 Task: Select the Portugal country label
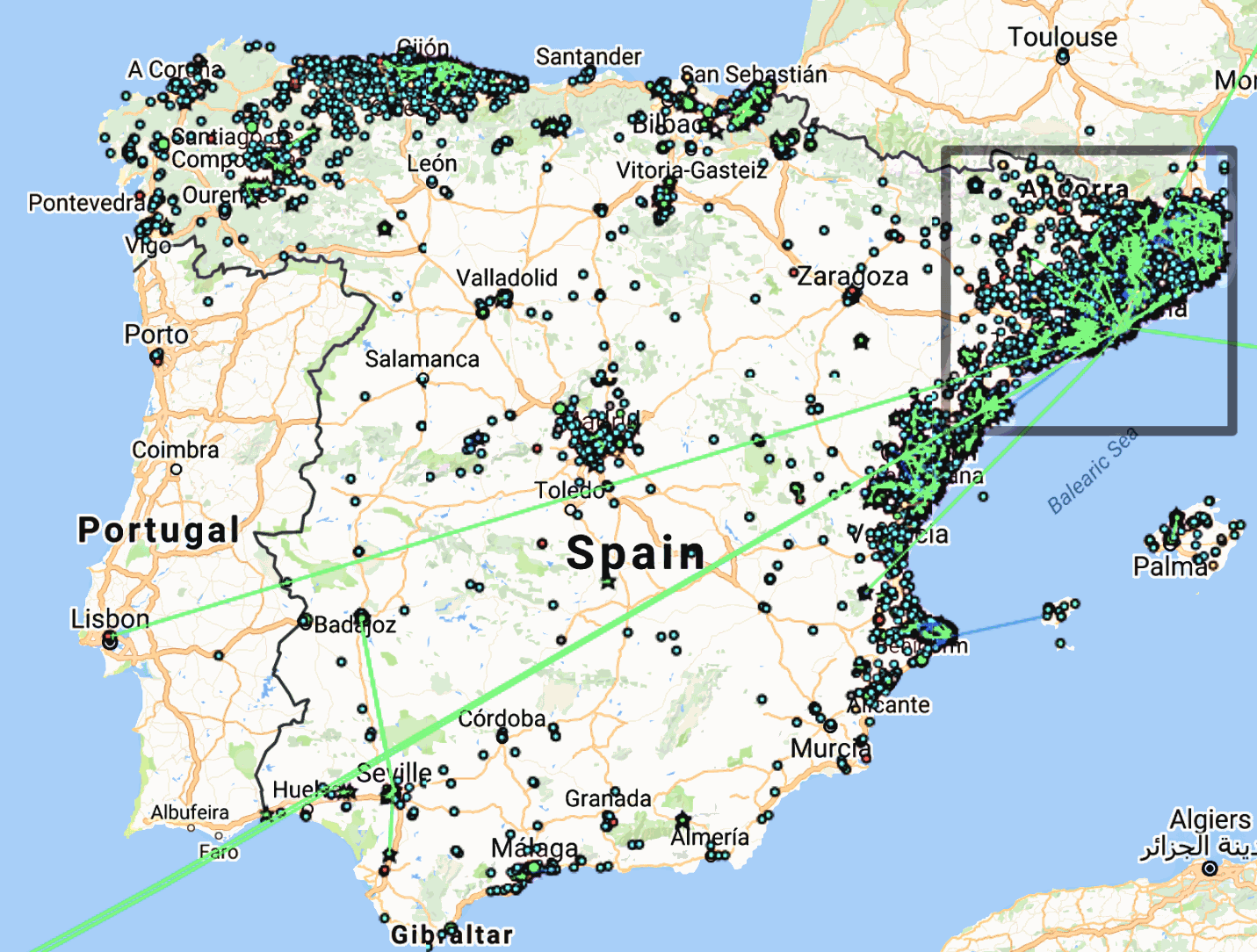[x=159, y=530]
